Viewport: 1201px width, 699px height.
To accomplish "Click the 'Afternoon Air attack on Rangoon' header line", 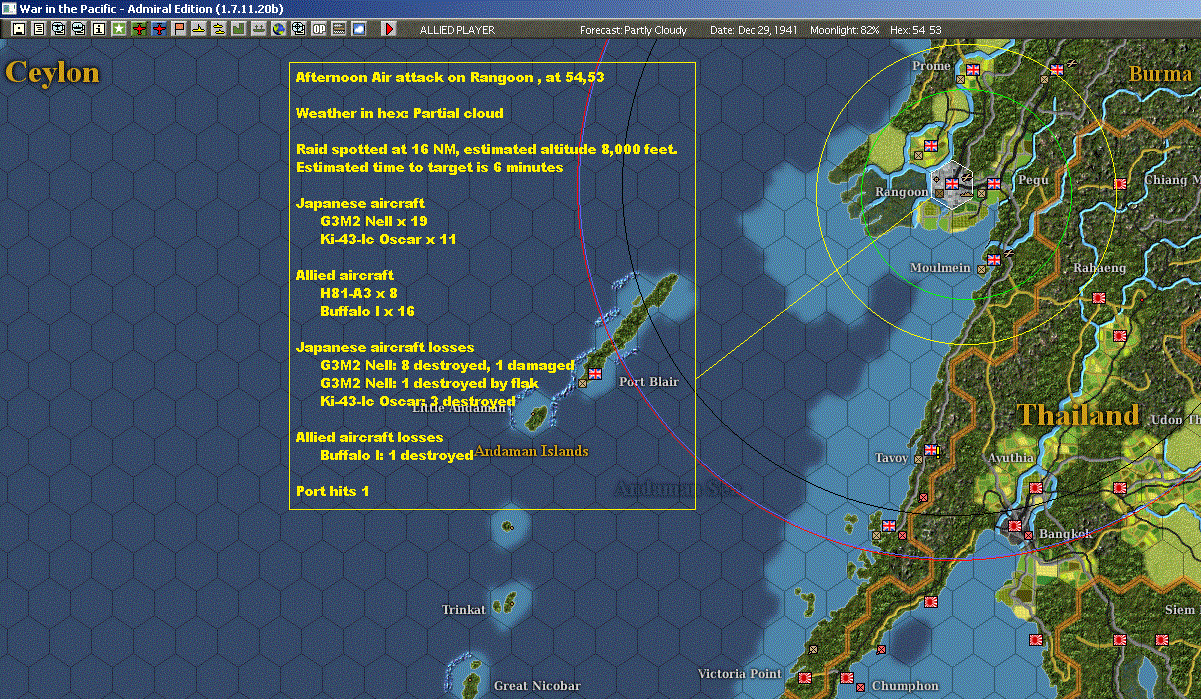I will [450, 77].
